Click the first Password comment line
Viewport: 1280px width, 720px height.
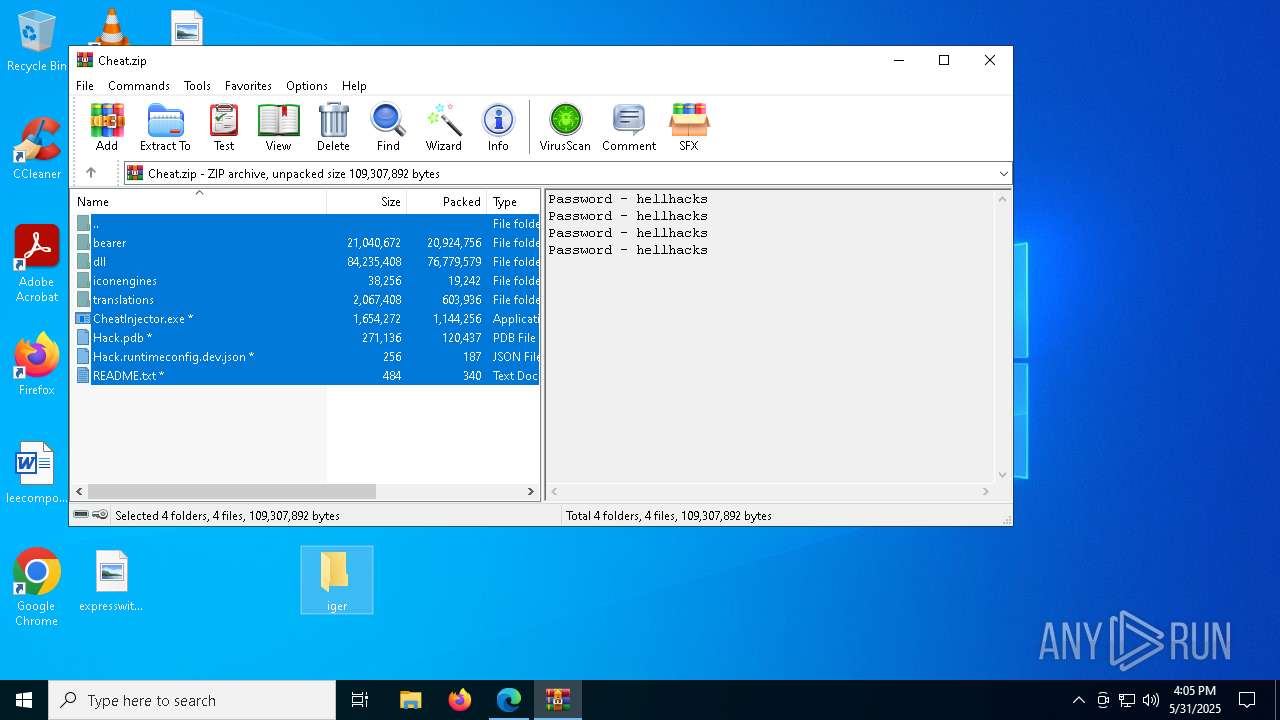tap(628, 199)
